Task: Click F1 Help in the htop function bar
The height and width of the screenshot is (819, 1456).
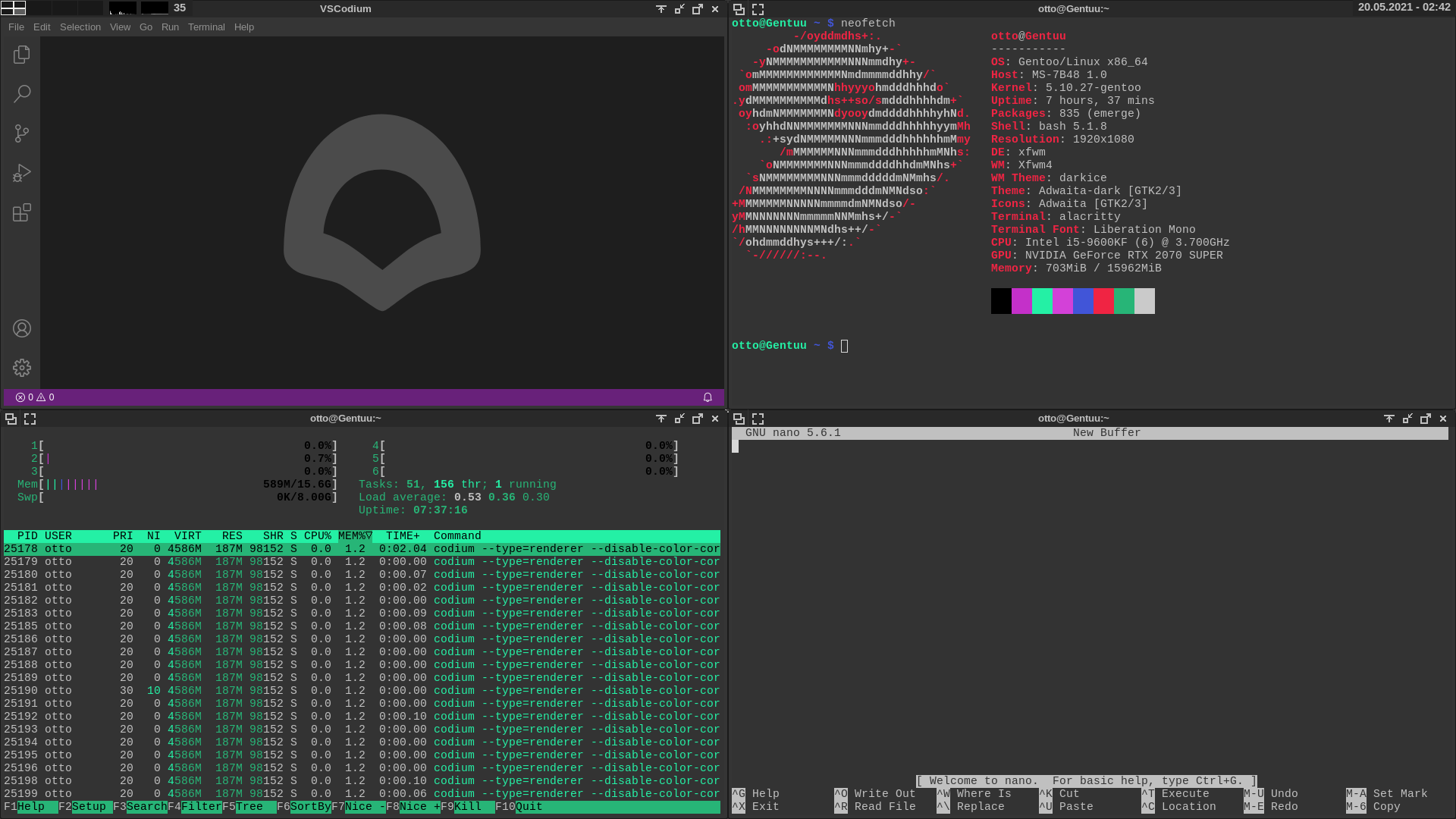Action: point(31,807)
